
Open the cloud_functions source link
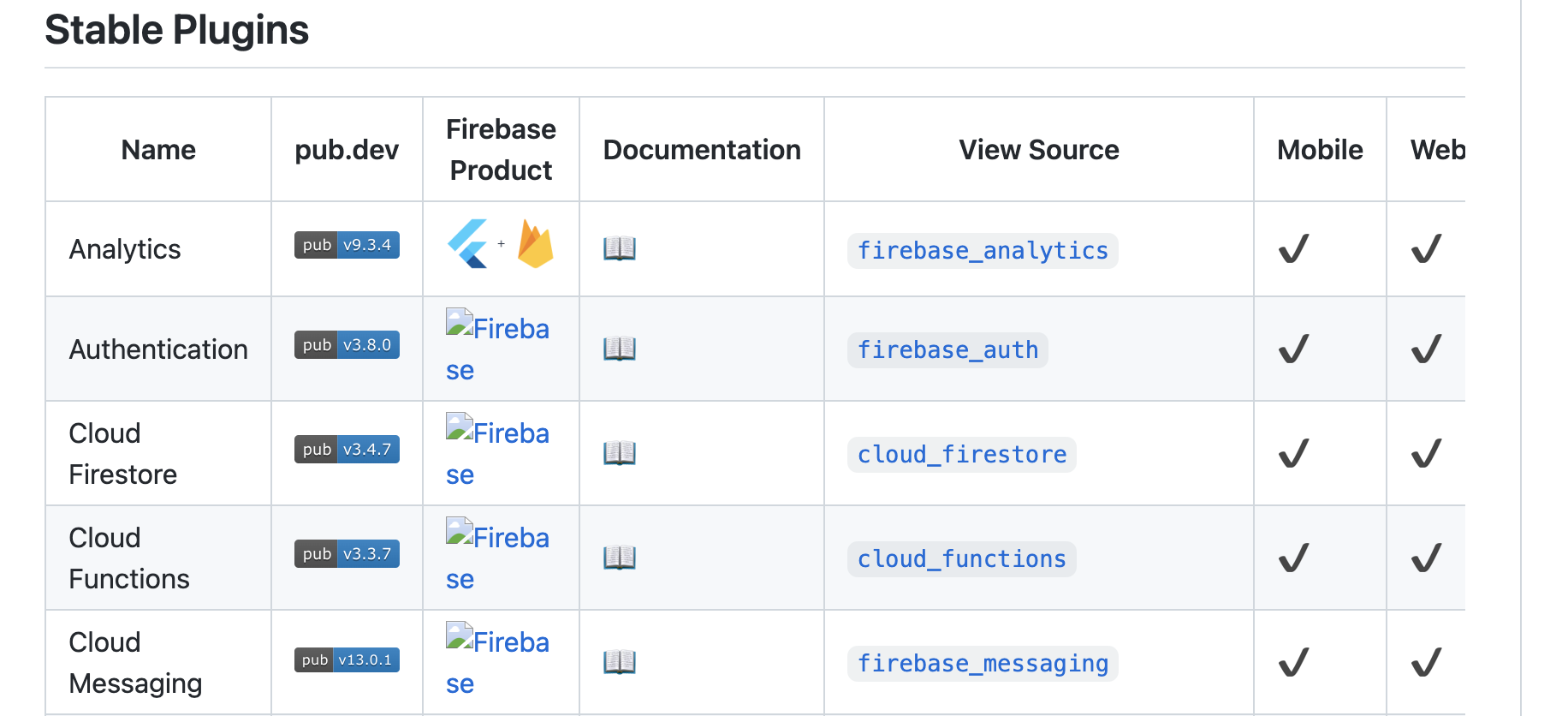pyautogui.click(x=962, y=559)
